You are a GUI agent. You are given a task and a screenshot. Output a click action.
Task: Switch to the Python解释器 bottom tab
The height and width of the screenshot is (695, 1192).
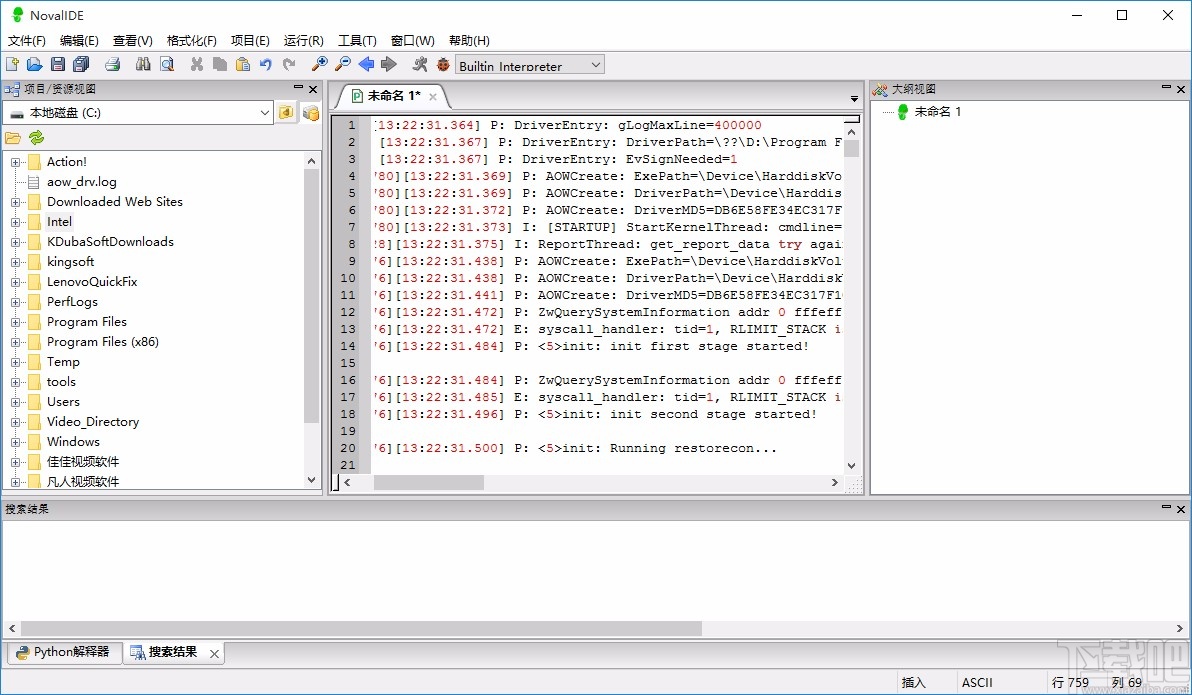[64, 652]
